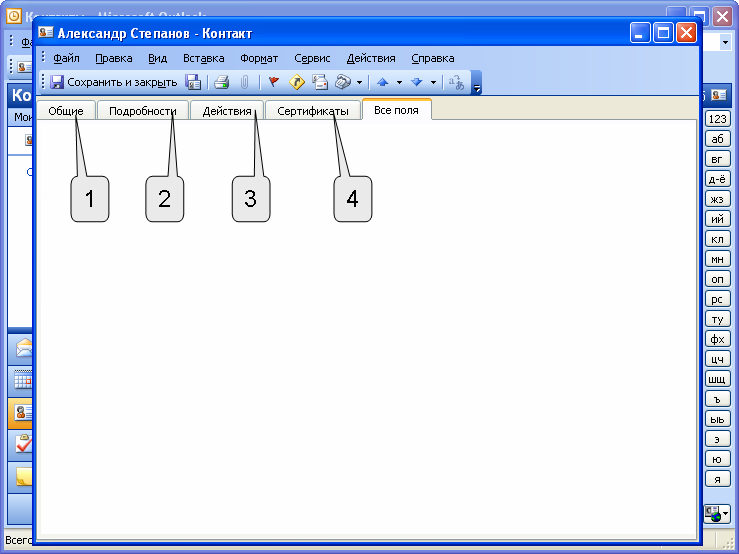Open the dropdown arrow beside the telephone icon

[x=359, y=83]
